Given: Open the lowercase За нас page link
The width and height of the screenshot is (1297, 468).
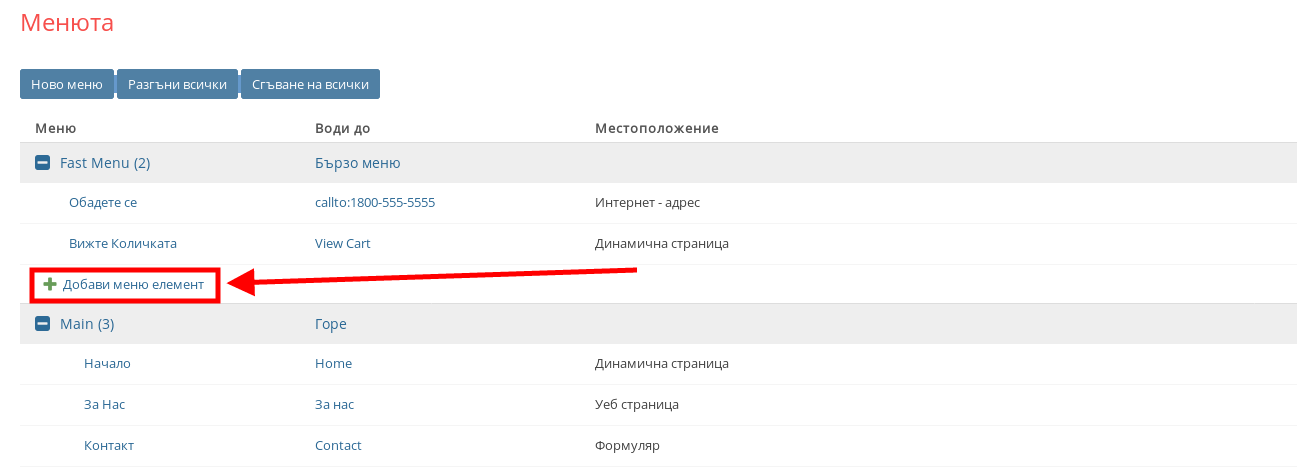Looking at the screenshot, I should (x=334, y=405).
